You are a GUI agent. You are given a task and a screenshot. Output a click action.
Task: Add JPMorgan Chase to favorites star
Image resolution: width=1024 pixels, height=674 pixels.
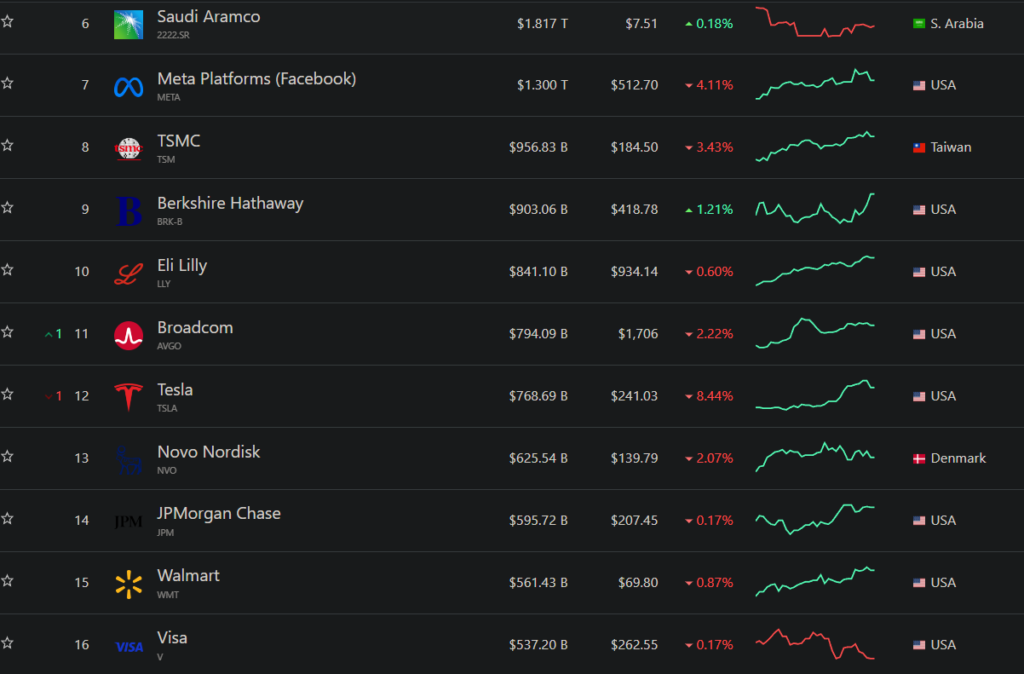click(x=7, y=519)
